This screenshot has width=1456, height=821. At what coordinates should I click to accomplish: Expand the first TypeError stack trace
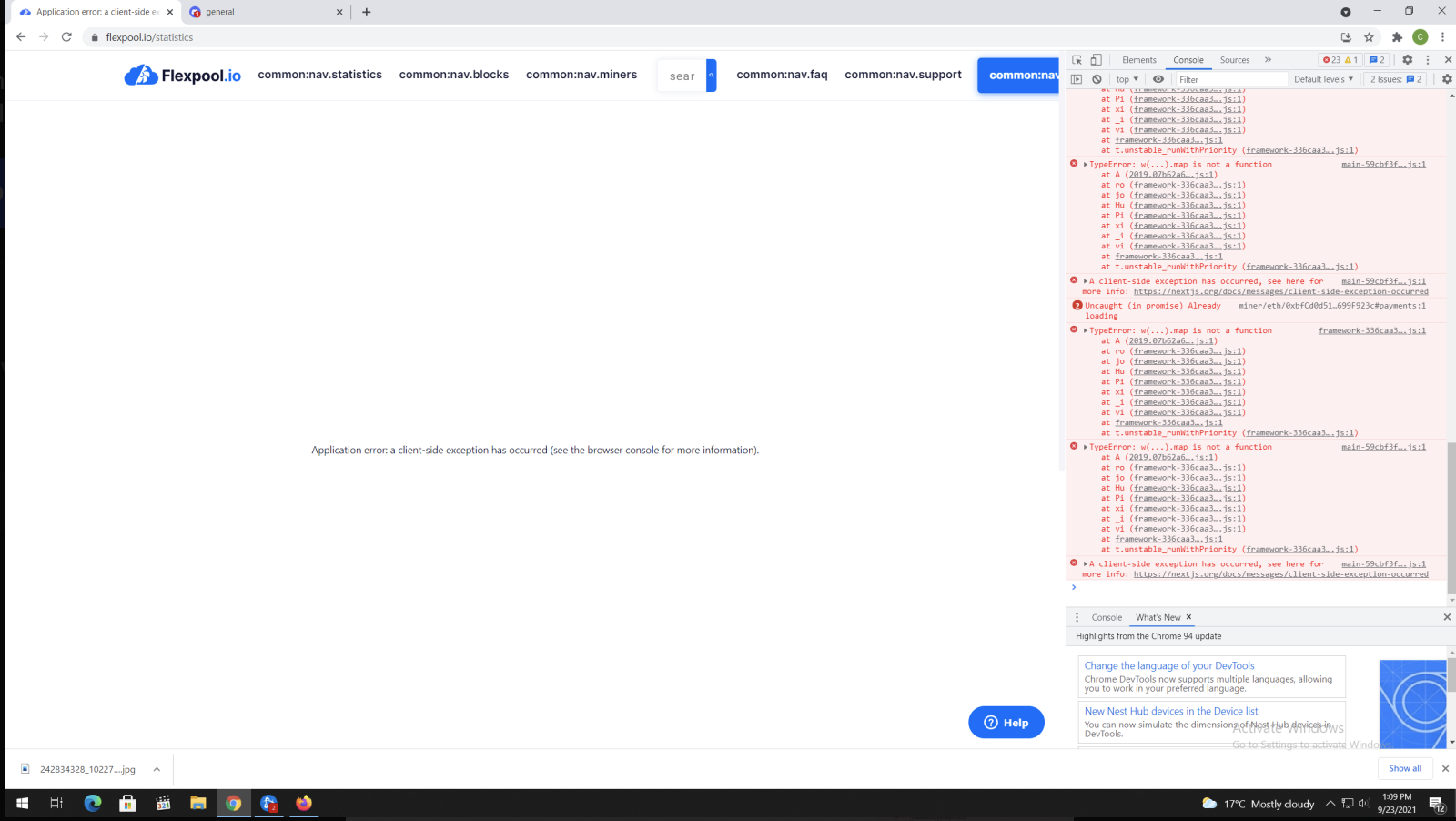click(x=1085, y=164)
